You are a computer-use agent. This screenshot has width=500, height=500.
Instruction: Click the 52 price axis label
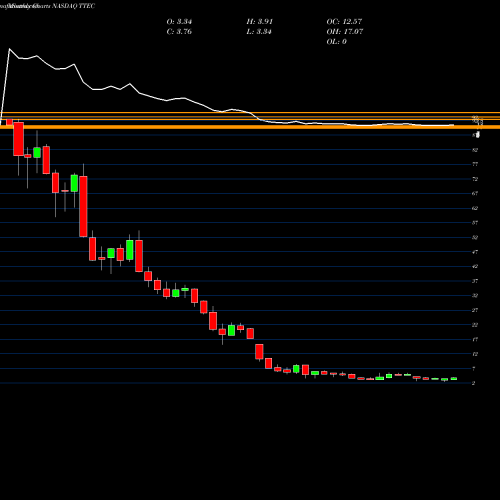coord(475,237)
